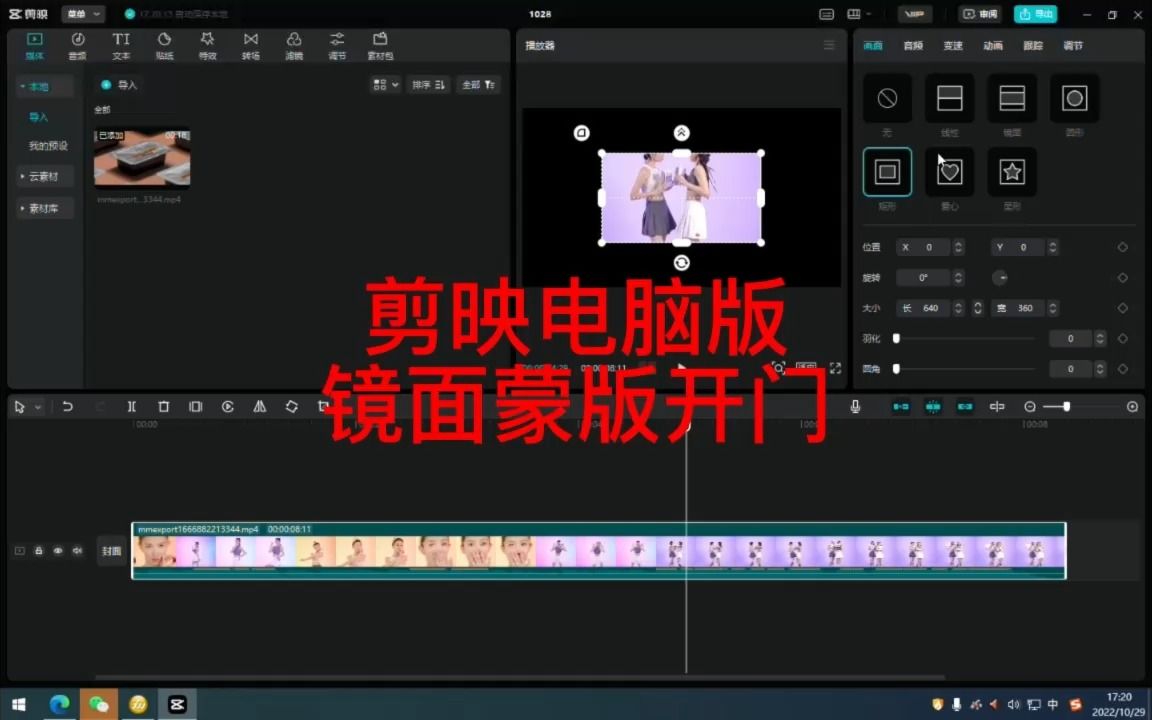1152x720 pixels.
Task: Toggle the track lock on the video track
Action: pyautogui.click(x=38, y=551)
